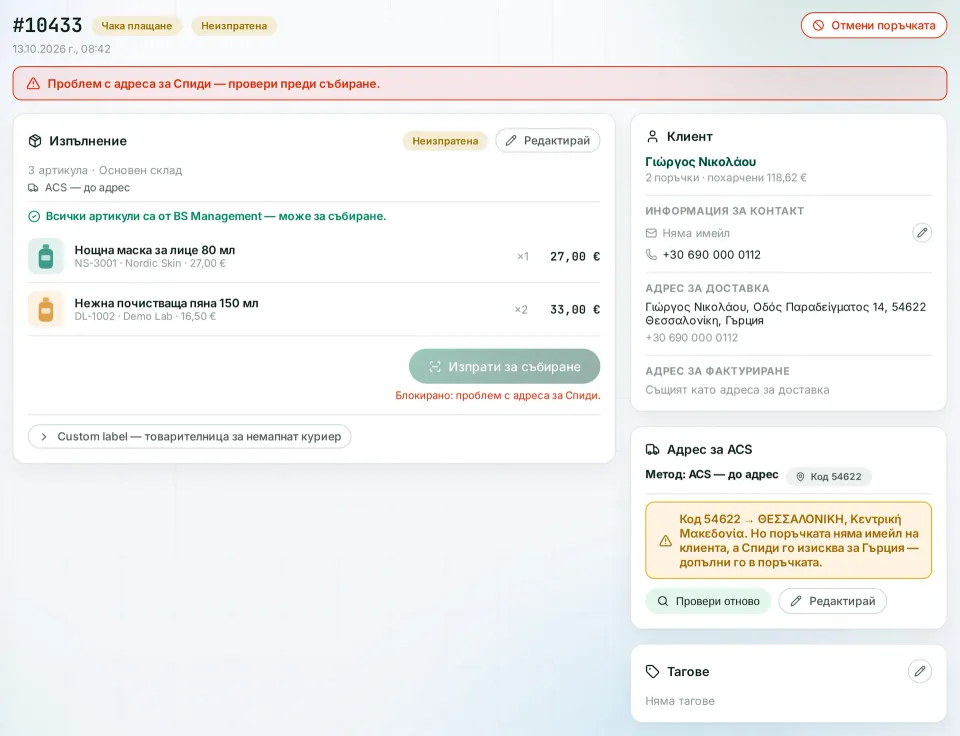Edit tags with the Тагове pencil icon

coord(920,671)
